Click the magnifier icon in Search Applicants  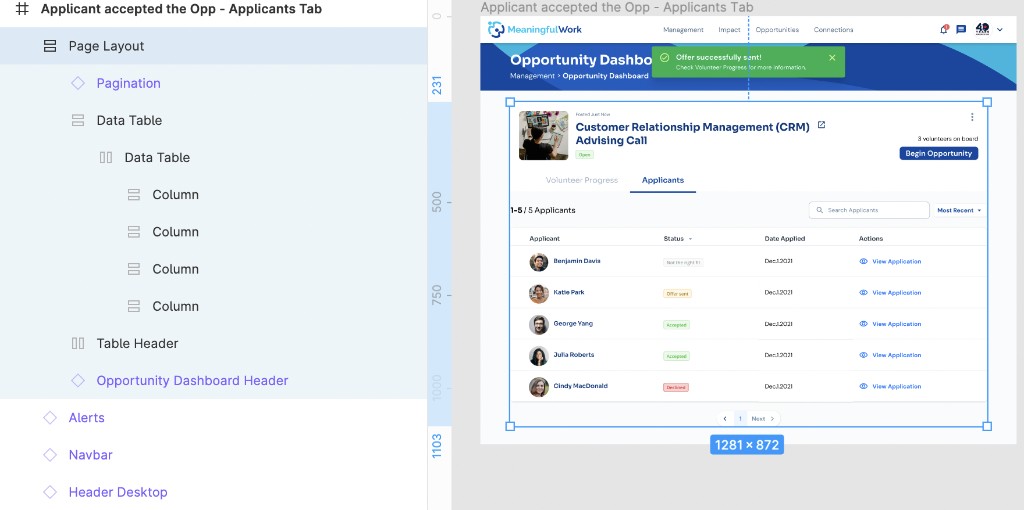click(x=819, y=210)
